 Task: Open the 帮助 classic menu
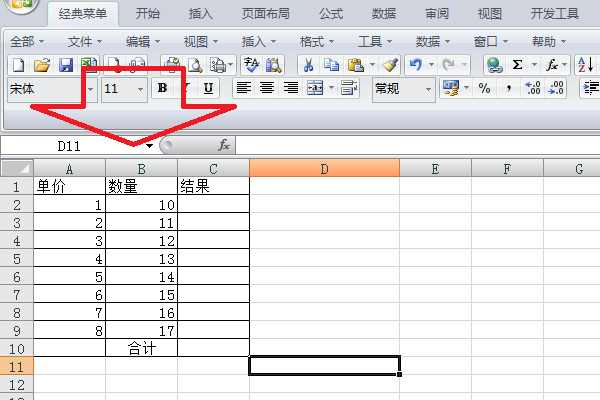(548, 41)
